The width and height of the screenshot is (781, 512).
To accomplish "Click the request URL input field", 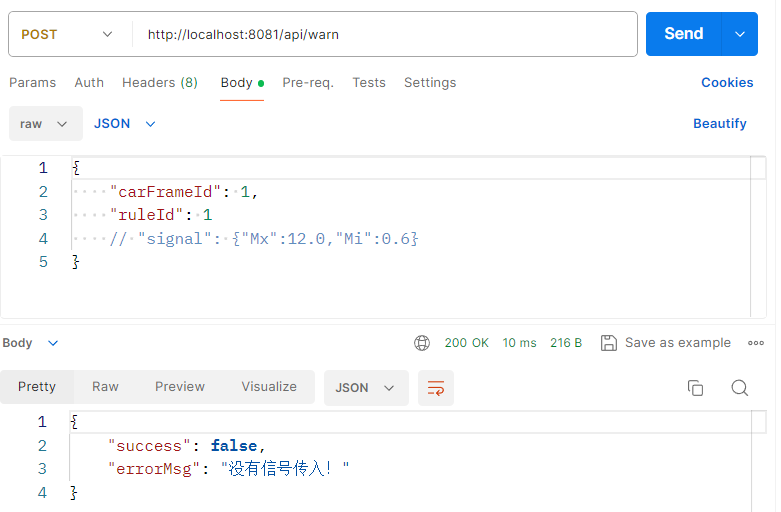I will (385, 34).
